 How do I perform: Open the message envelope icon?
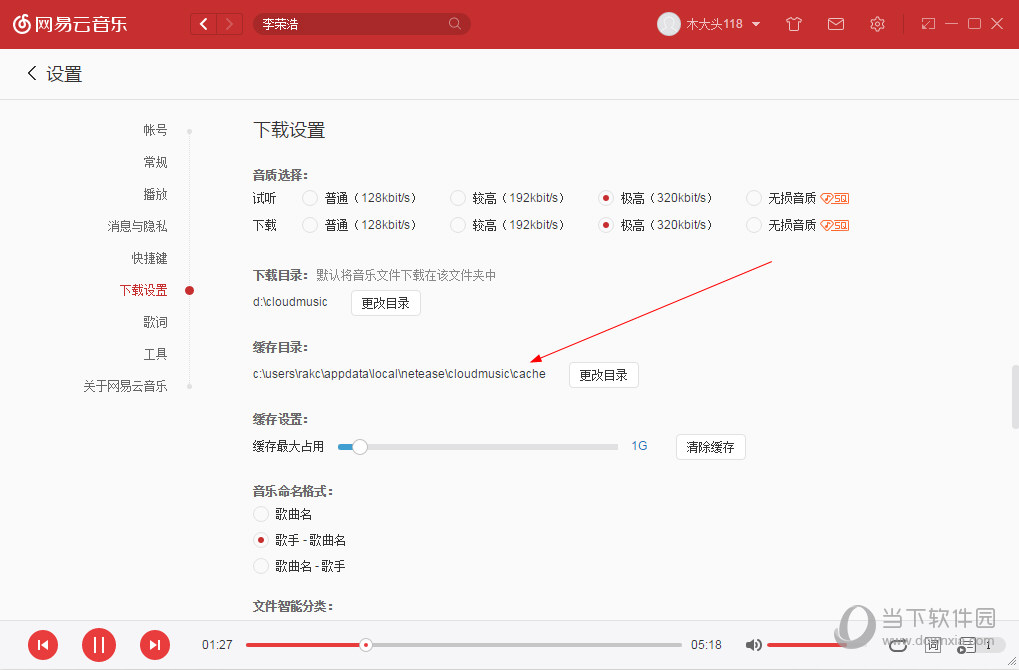pyautogui.click(x=835, y=23)
